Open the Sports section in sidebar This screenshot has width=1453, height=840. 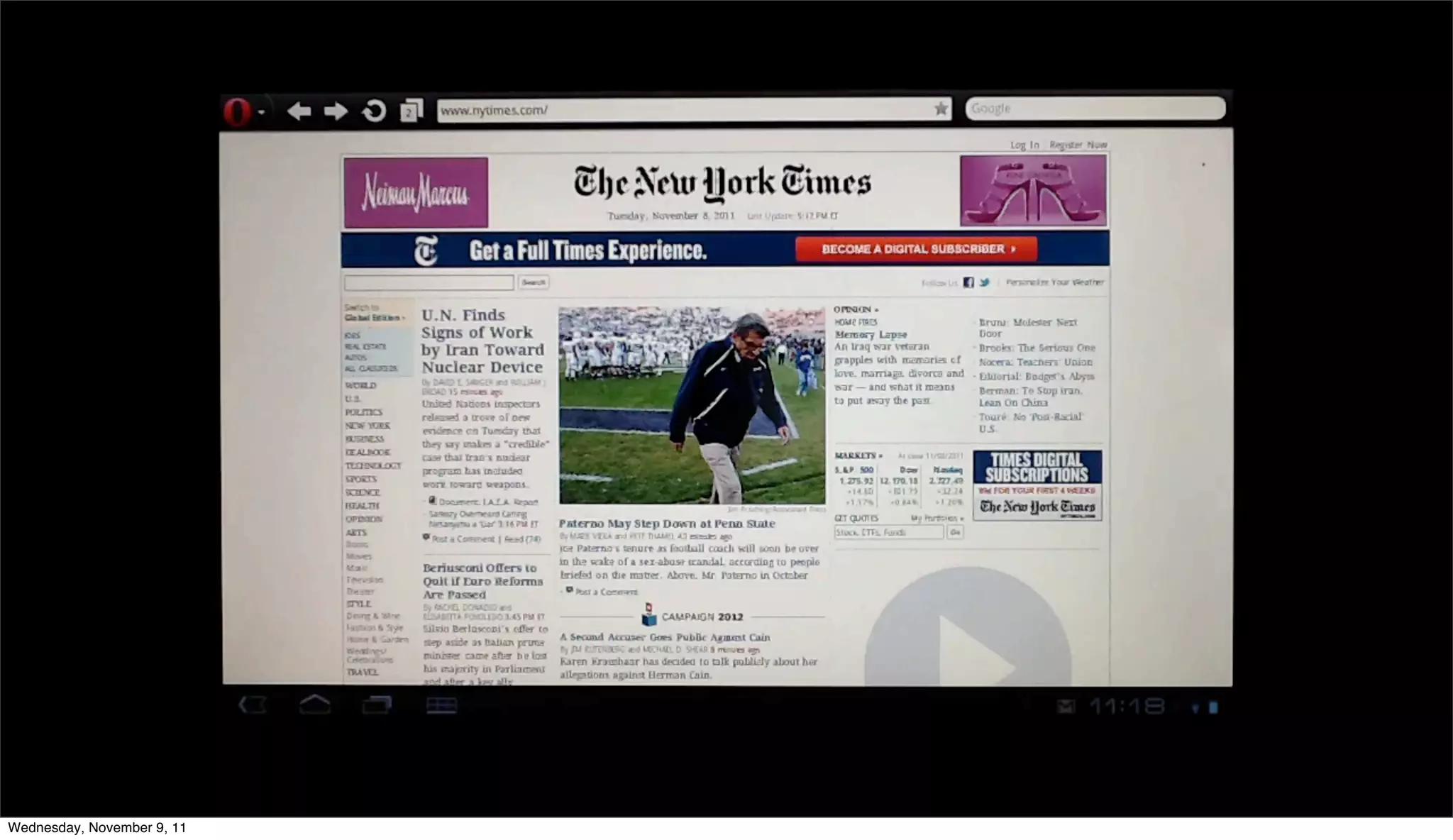coord(361,480)
